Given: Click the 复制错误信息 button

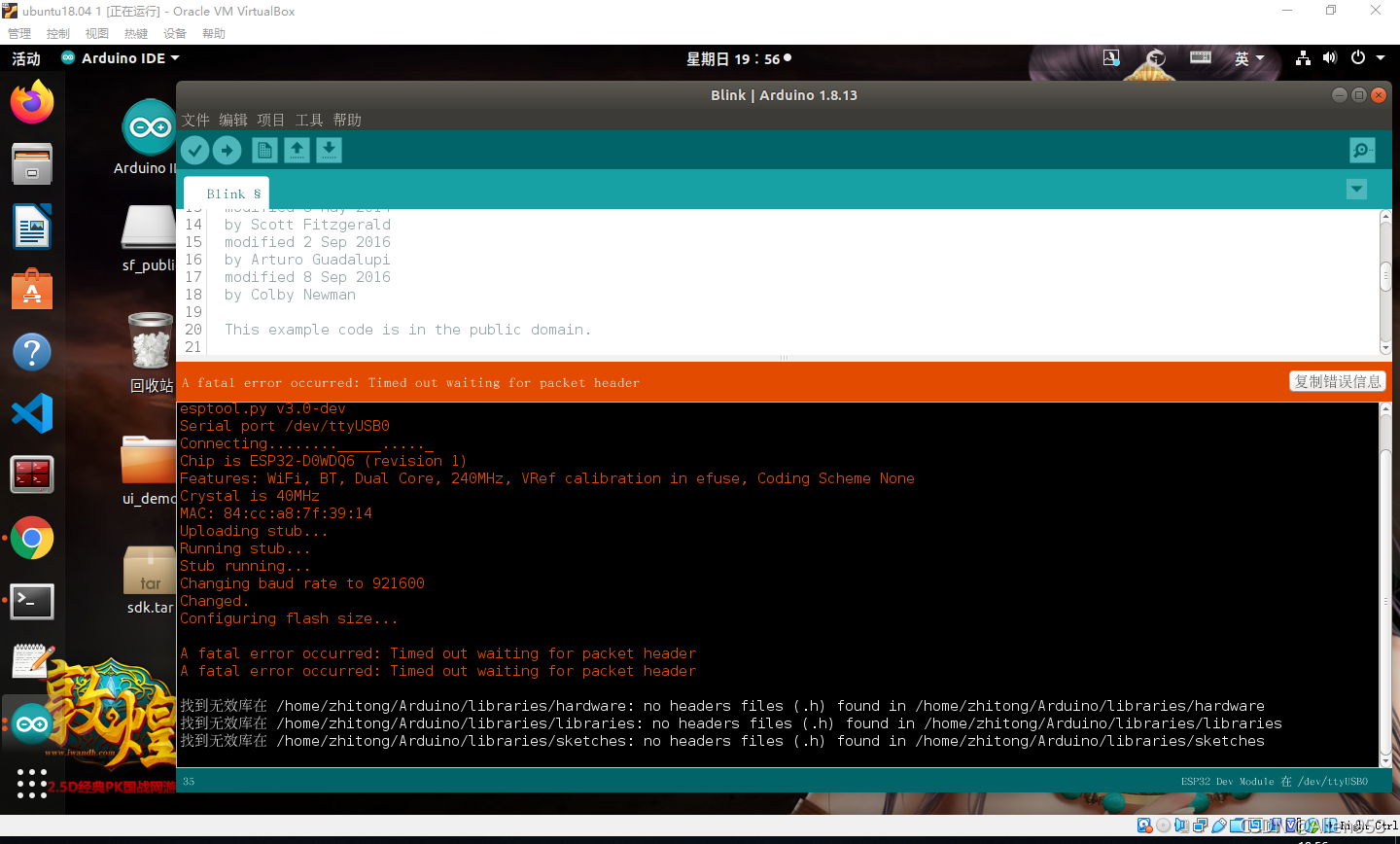Looking at the screenshot, I should point(1337,381).
